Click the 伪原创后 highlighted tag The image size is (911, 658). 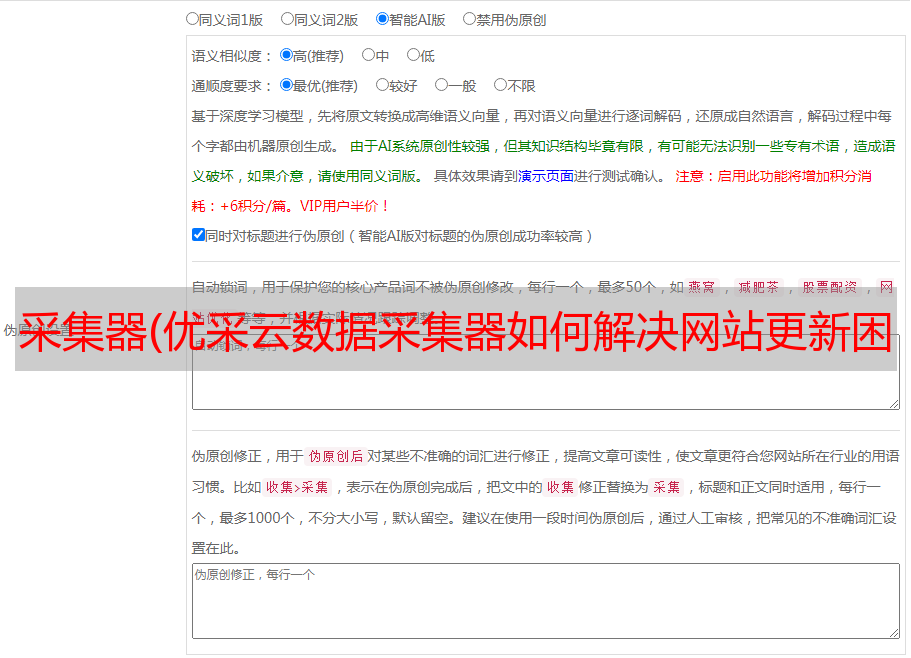point(336,456)
